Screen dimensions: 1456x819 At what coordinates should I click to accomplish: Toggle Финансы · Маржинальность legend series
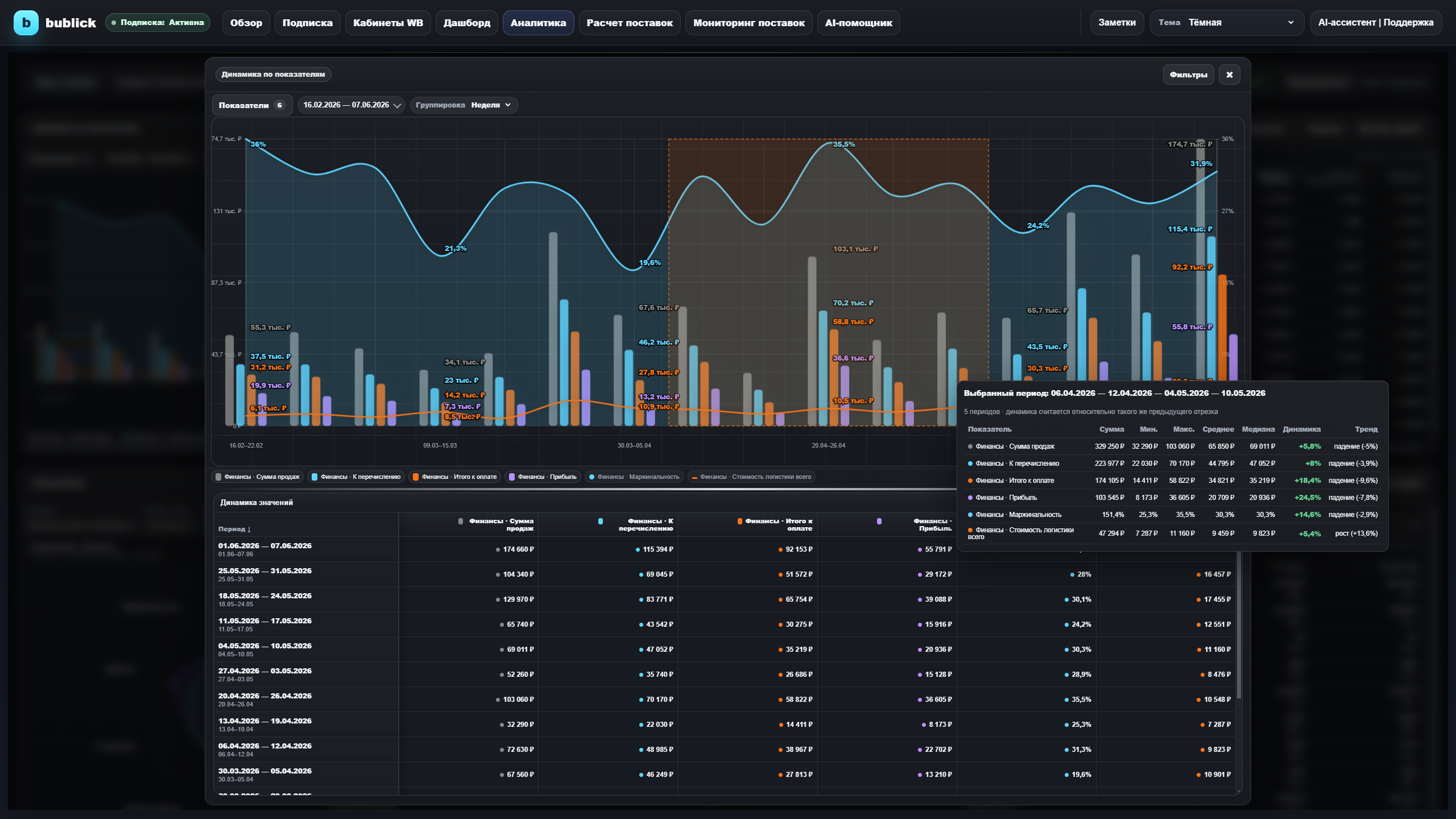[634, 477]
